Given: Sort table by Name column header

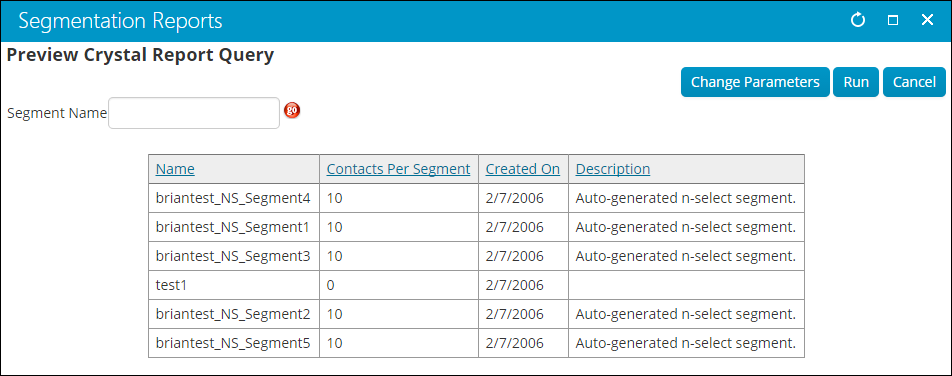Looking at the screenshot, I should click(175, 169).
